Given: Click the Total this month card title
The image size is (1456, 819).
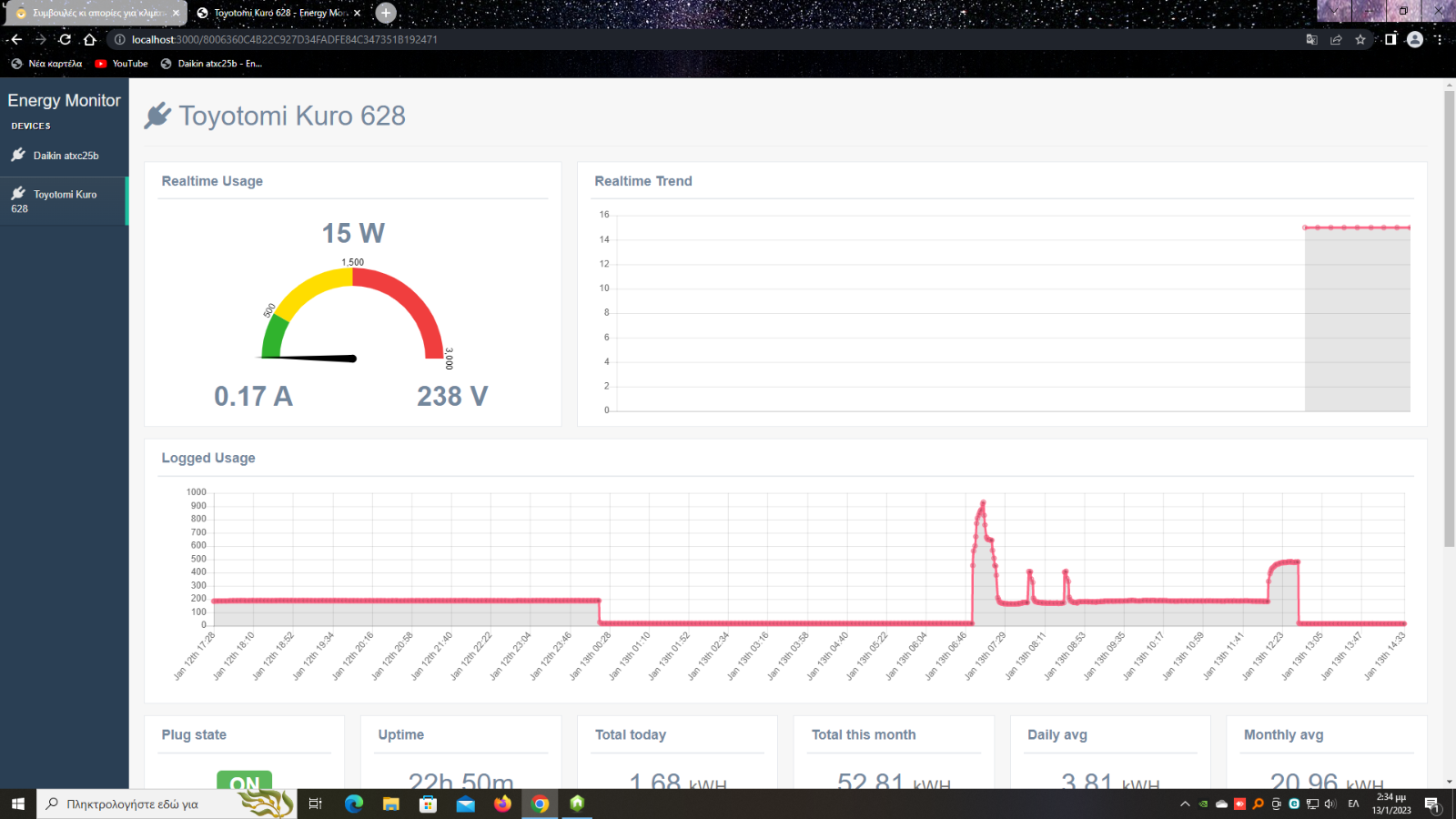Looking at the screenshot, I should [x=864, y=734].
